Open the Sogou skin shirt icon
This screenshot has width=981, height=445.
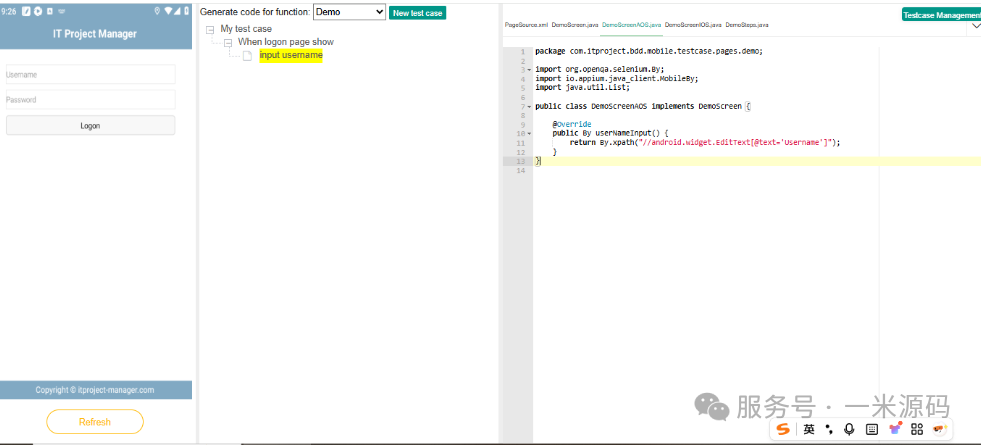tap(895, 429)
